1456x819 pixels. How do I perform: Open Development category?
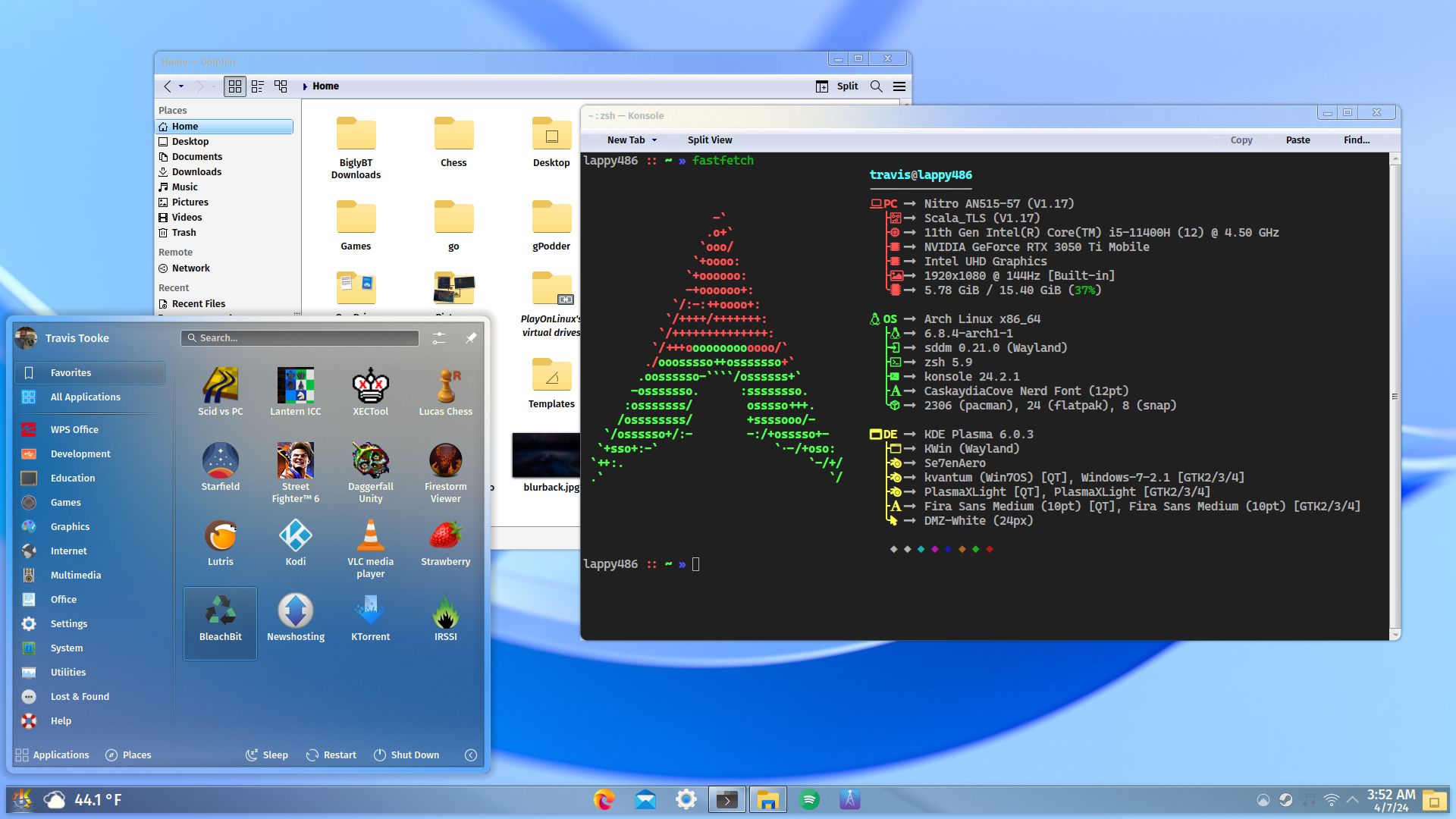89,453
